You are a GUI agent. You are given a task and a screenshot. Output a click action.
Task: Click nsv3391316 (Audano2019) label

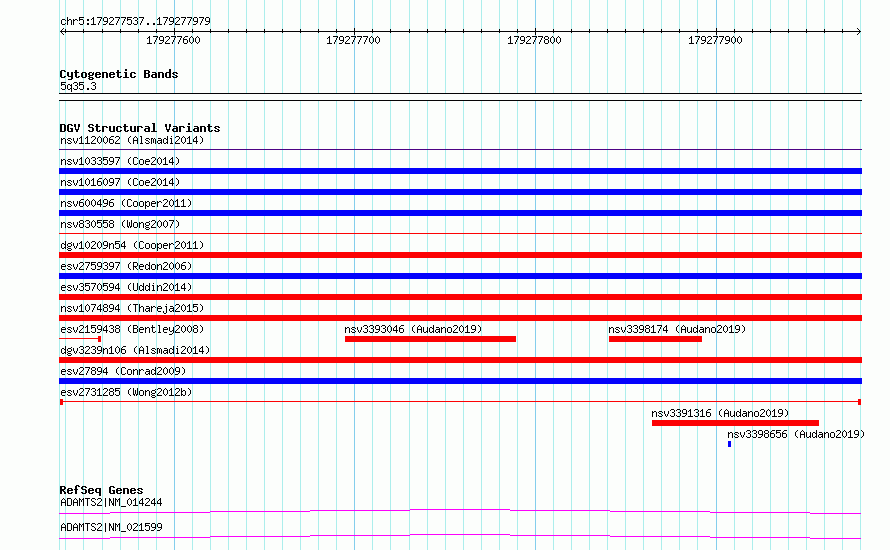click(720, 413)
